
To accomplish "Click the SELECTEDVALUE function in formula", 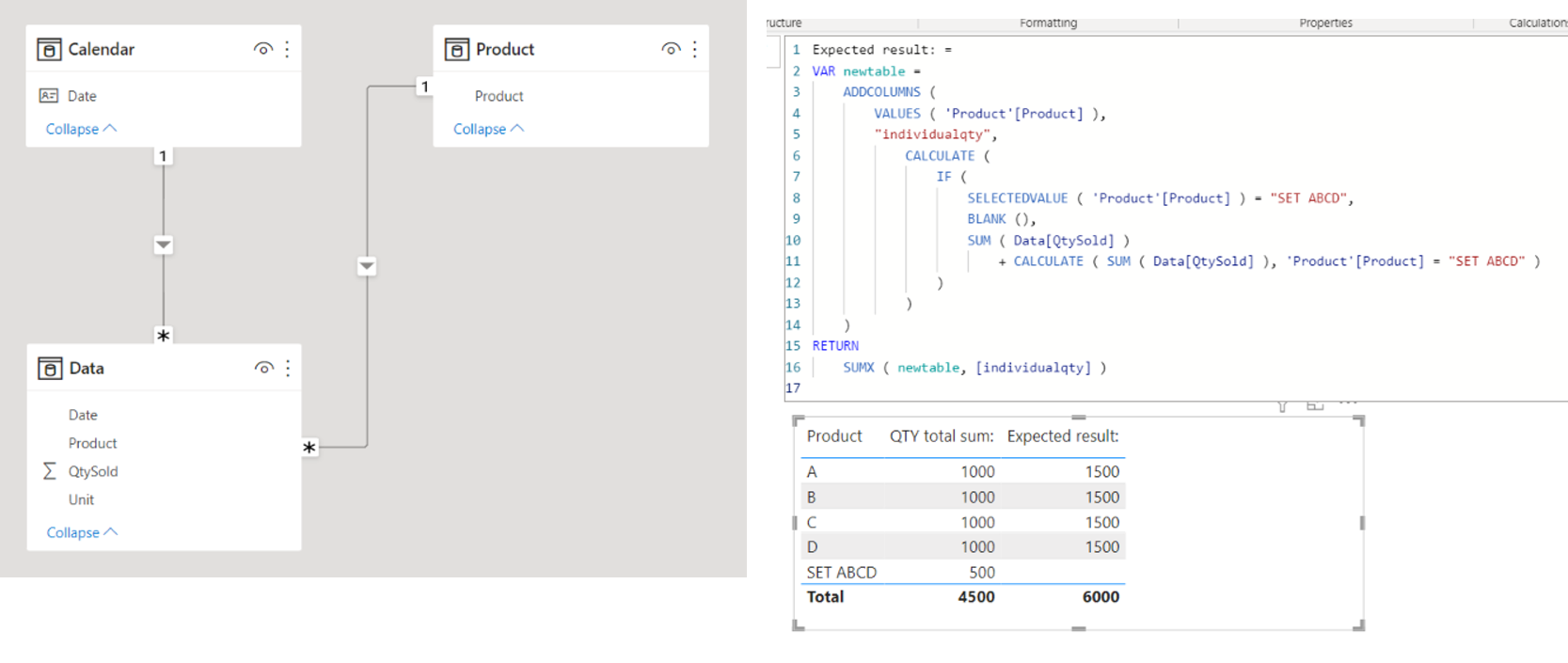I will pos(1018,198).
